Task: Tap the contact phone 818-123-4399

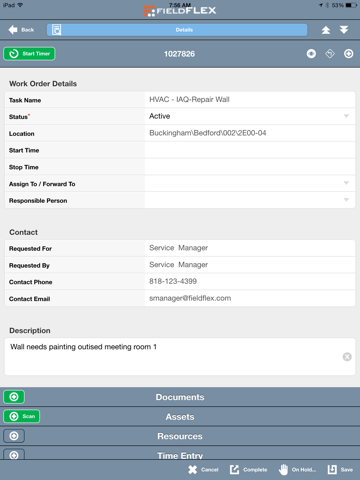Action: [173, 281]
